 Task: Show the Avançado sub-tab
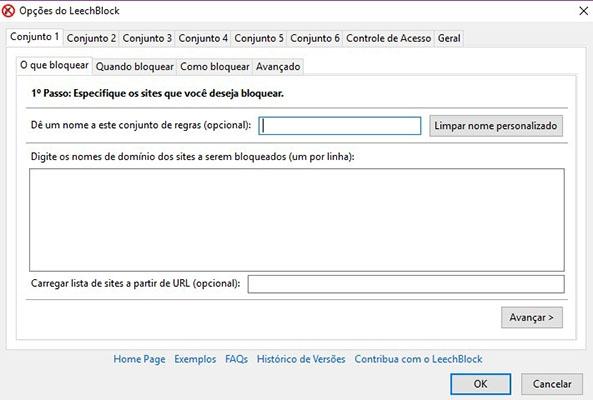(x=278, y=67)
